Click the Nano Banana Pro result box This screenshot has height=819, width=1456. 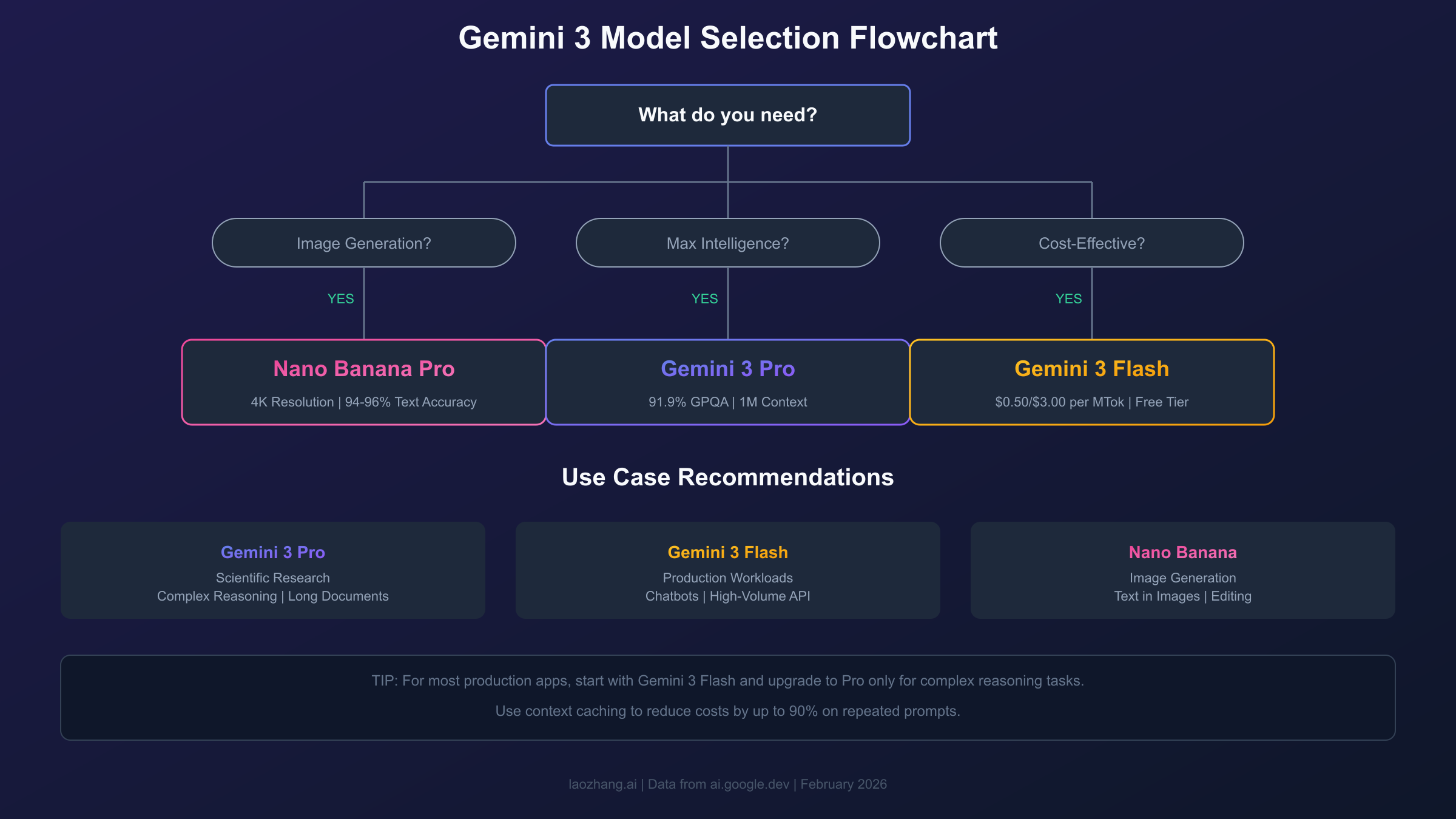pyautogui.click(x=363, y=382)
